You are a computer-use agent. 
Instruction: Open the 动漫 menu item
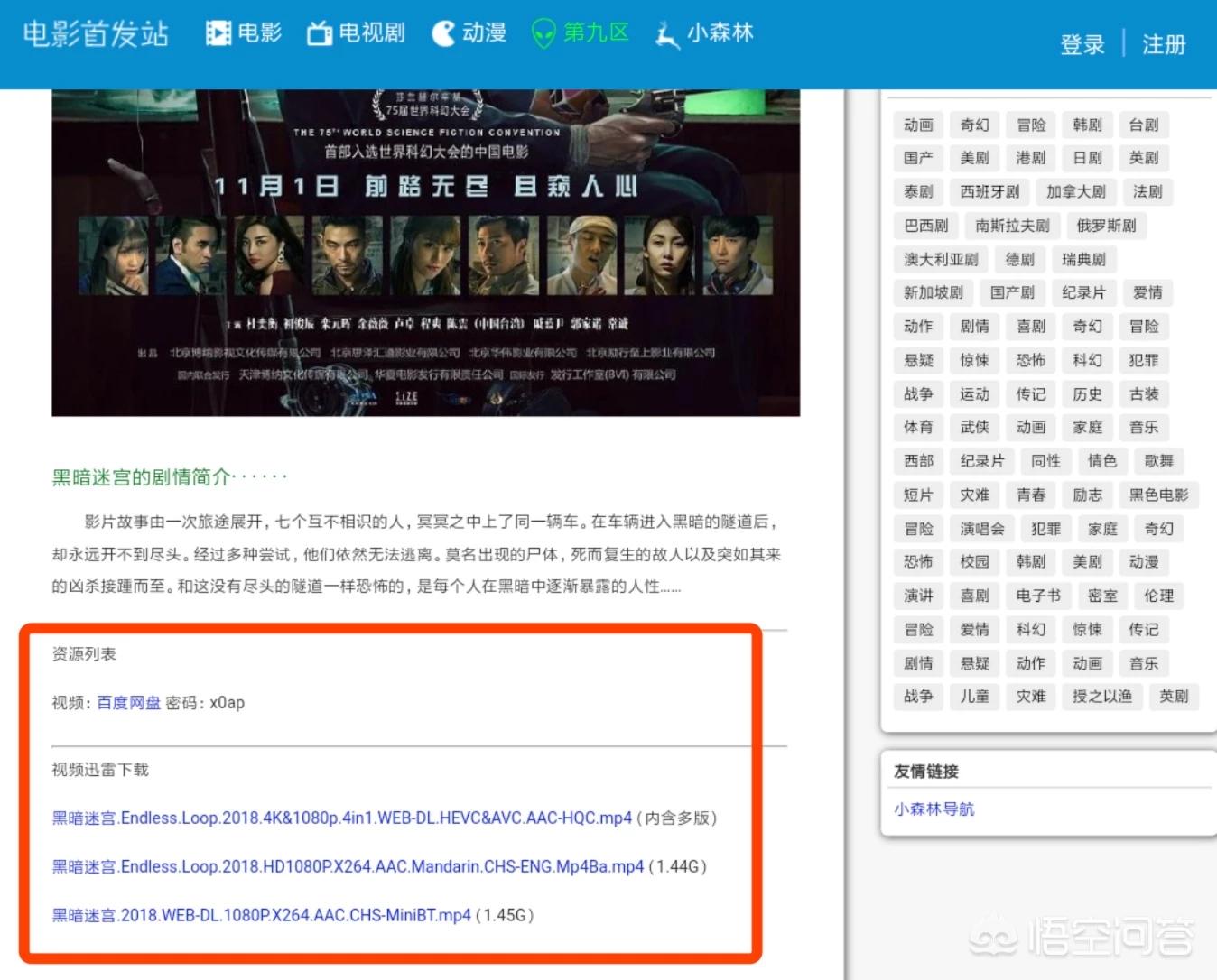[484, 33]
